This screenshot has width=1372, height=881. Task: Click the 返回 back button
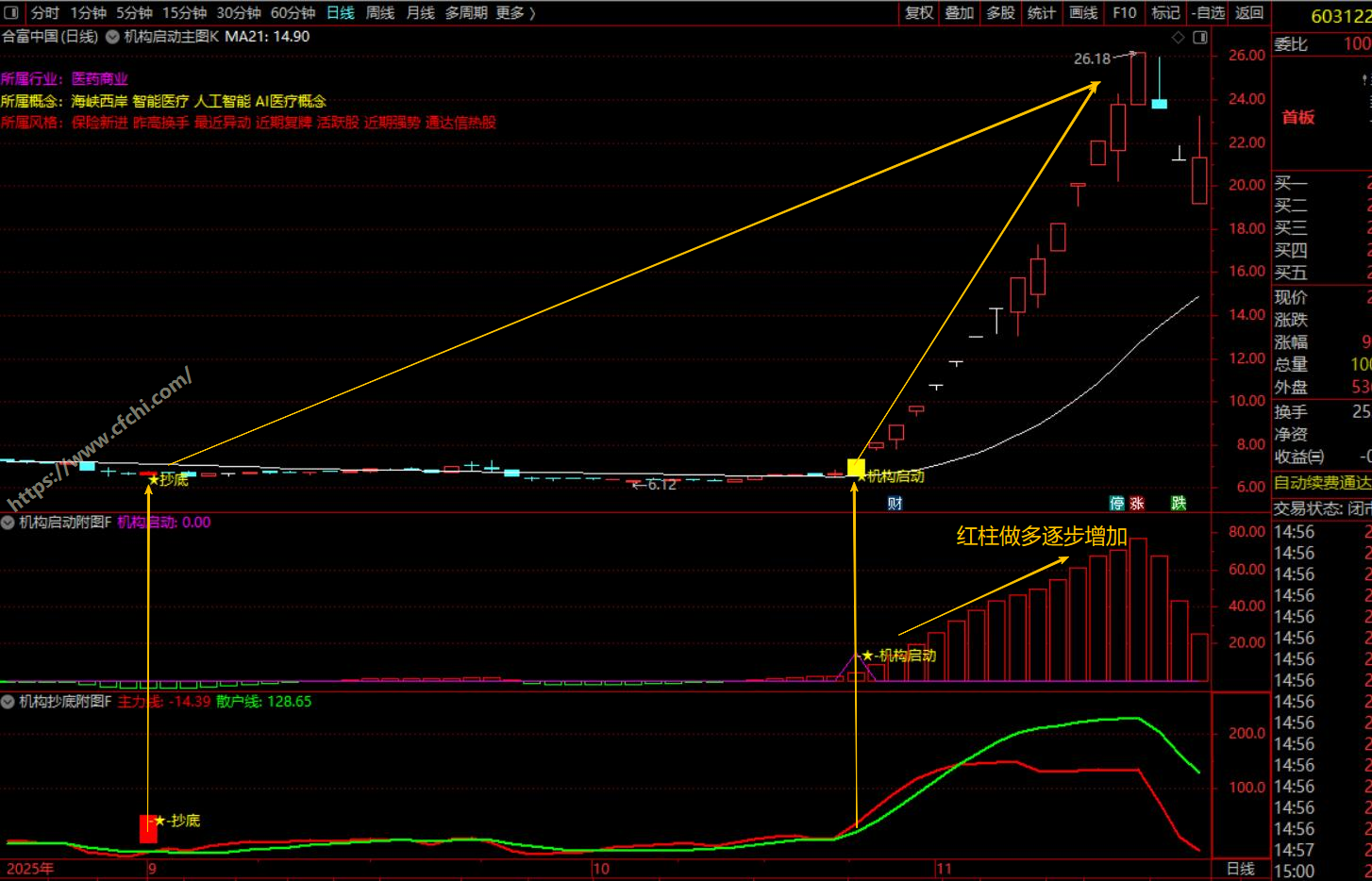[1248, 12]
